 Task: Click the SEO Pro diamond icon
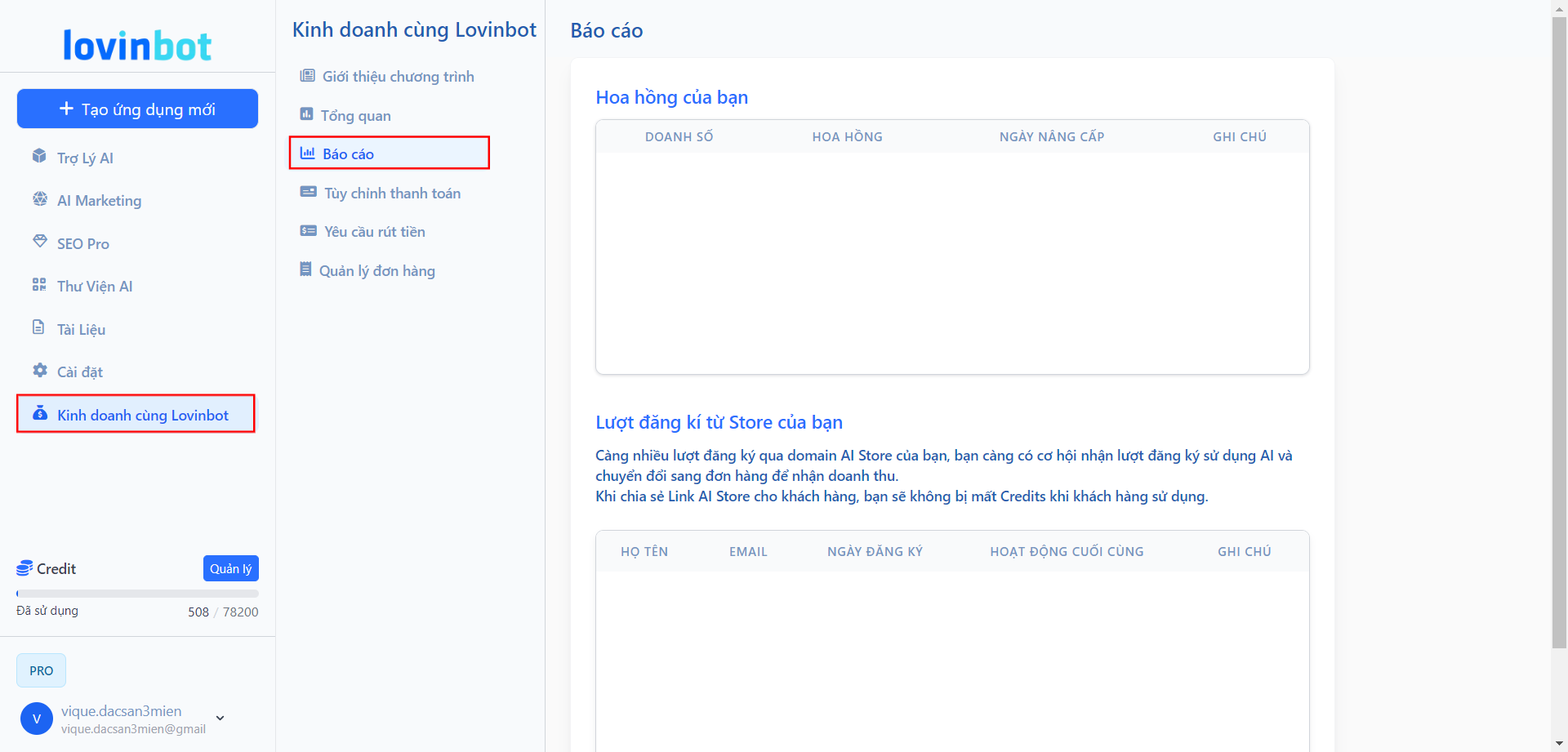(39, 242)
